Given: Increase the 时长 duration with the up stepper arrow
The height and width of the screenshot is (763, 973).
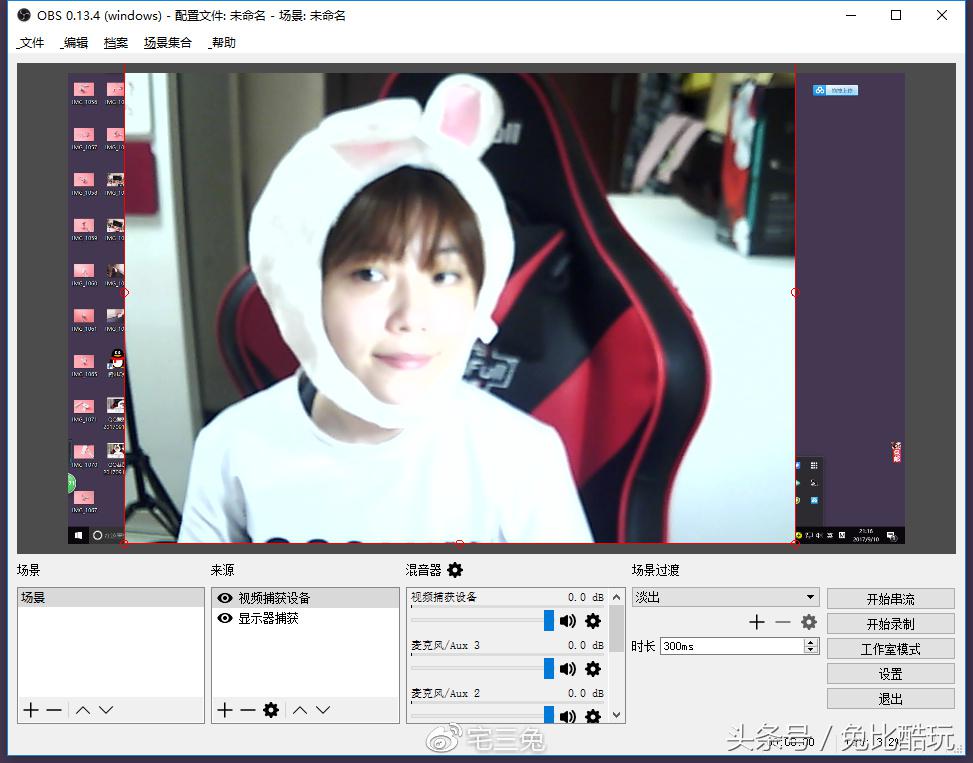Looking at the screenshot, I should coord(810,643).
